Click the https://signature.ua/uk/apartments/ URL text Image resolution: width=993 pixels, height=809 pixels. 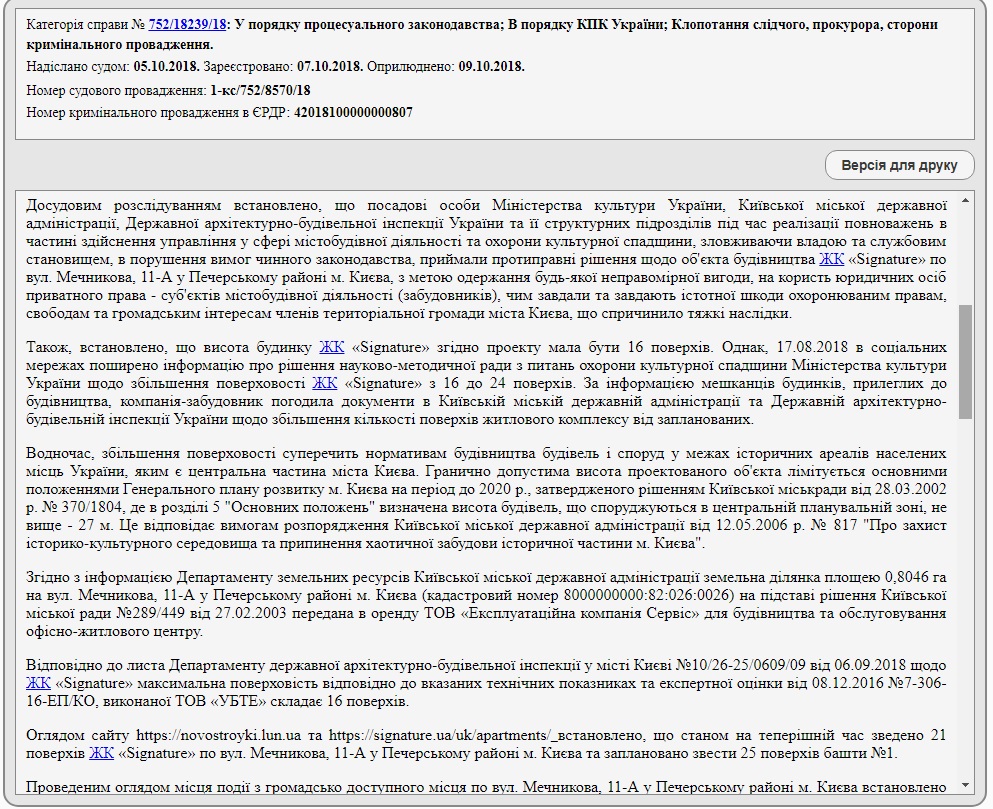420,735
